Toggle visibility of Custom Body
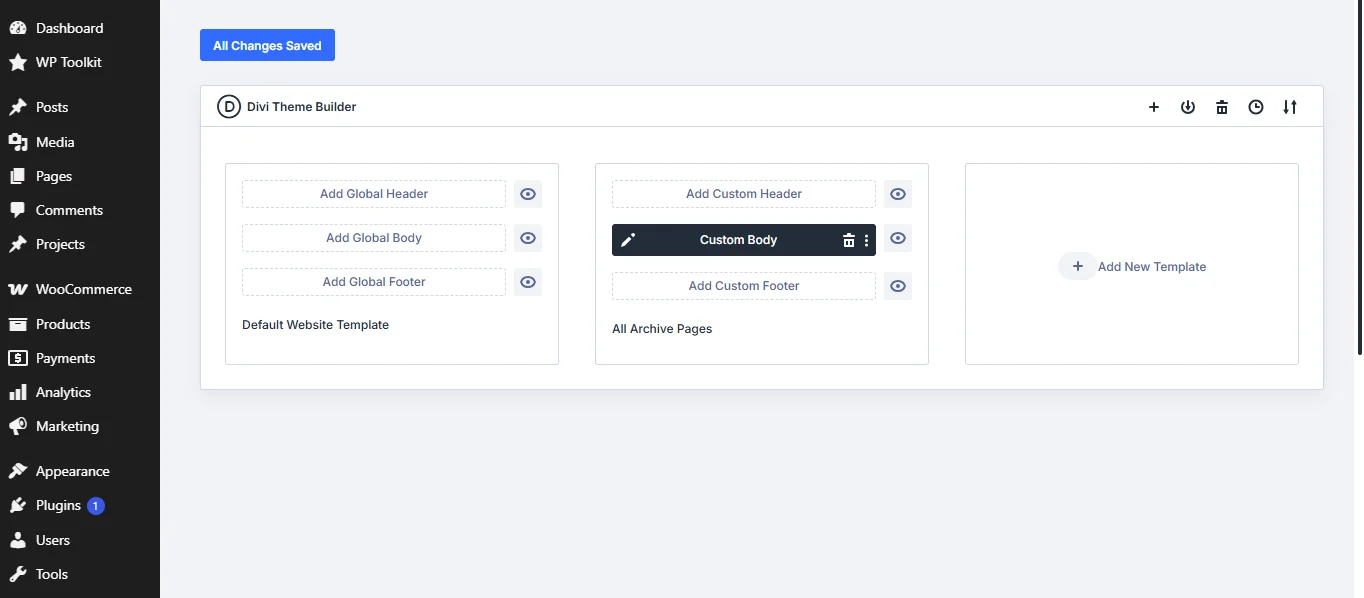This screenshot has width=1364, height=598. click(898, 238)
